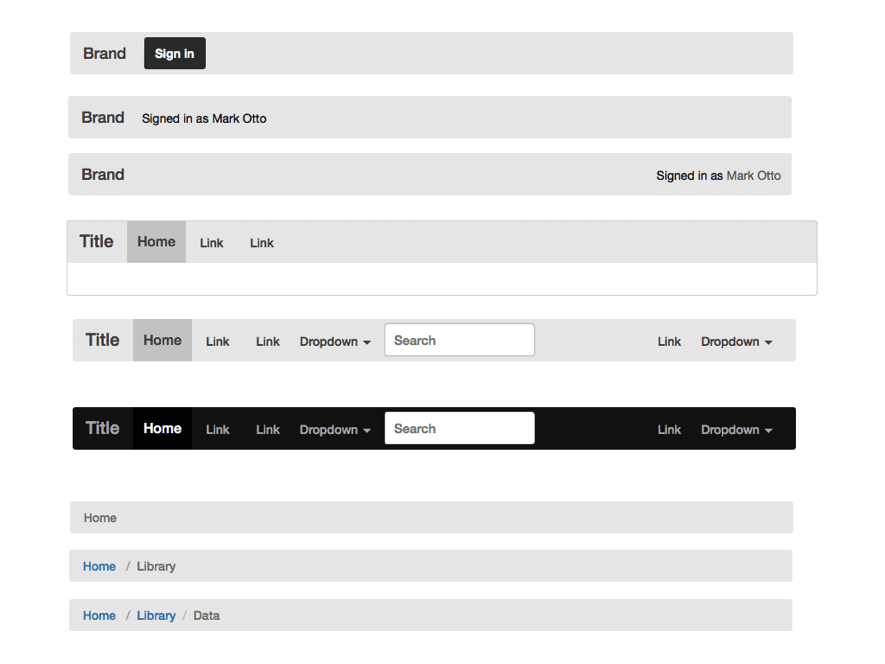Click the Data text in the last breadcrumb
Image resolution: width=885 pixels, height=664 pixels.
coord(207,615)
